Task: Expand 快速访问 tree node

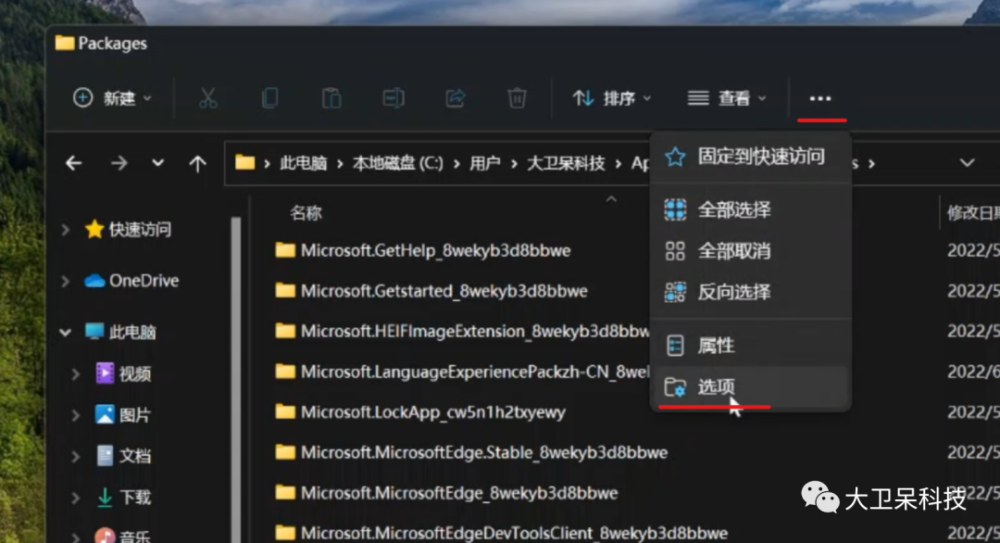Action: pos(65,229)
